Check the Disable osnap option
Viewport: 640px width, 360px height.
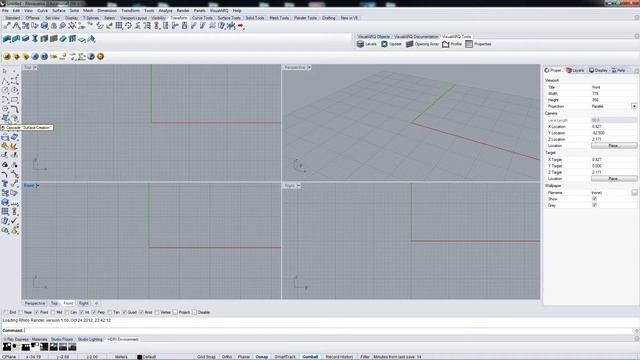[x=194, y=312]
